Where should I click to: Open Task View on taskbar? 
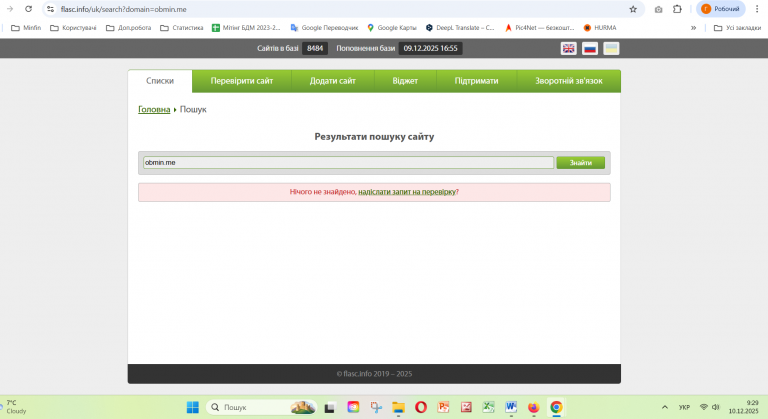[x=330, y=407]
